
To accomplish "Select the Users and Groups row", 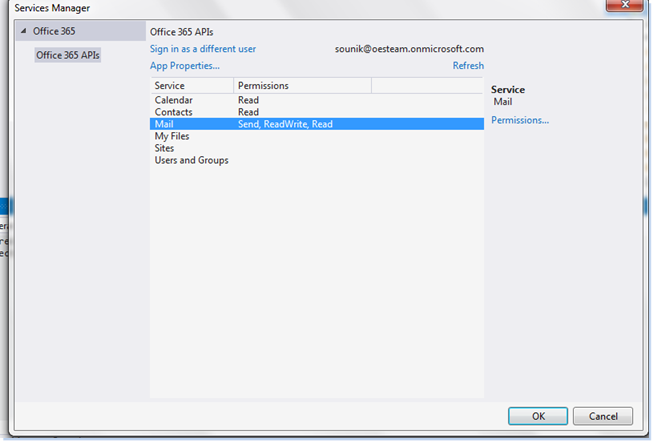I will click(x=317, y=160).
